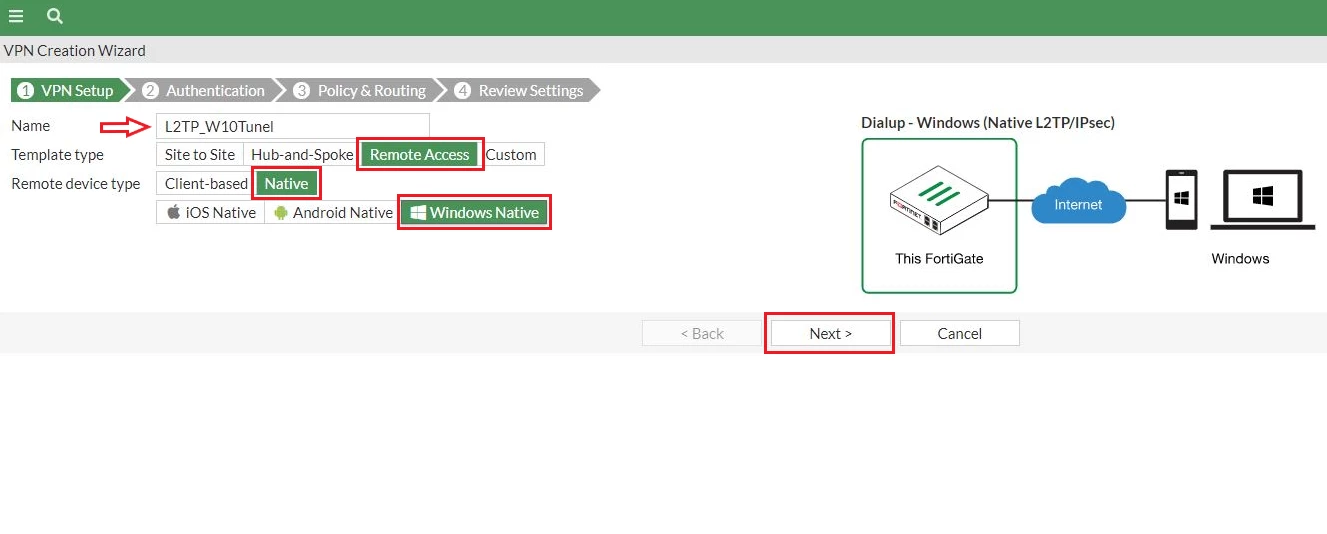Click the Name field containing L2TP_W10Tunel
Image resolution: width=1327 pixels, height=534 pixels.
[293, 126]
